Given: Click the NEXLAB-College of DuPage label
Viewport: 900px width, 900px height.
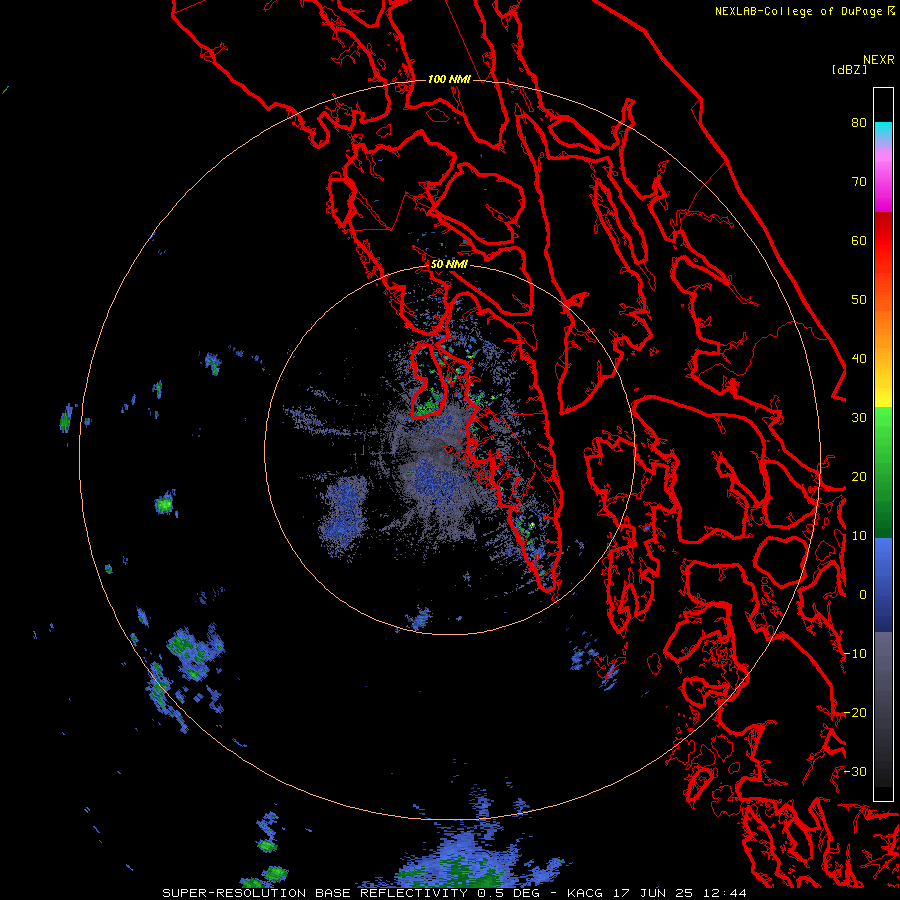Looking at the screenshot, I should (x=798, y=11).
